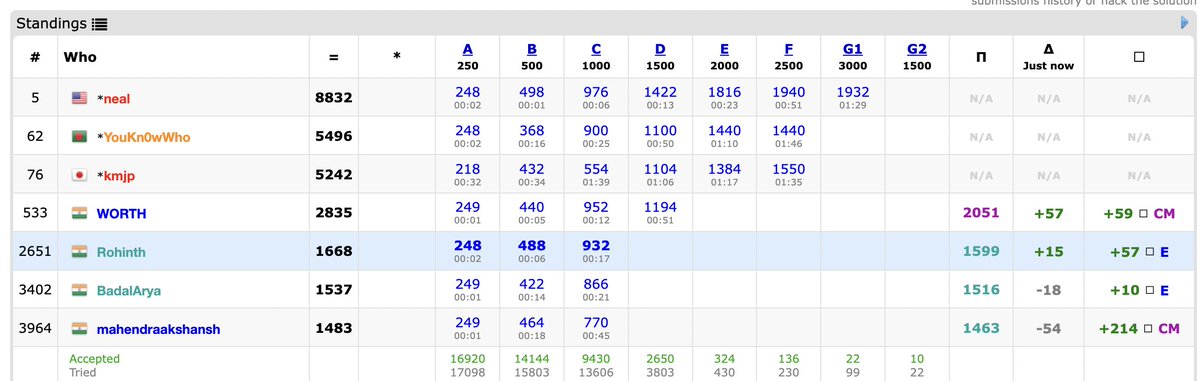Click Accepted count 2650 for D
Image resolution: width=1200 pixels, height=381 pixels.
(660, 358)
